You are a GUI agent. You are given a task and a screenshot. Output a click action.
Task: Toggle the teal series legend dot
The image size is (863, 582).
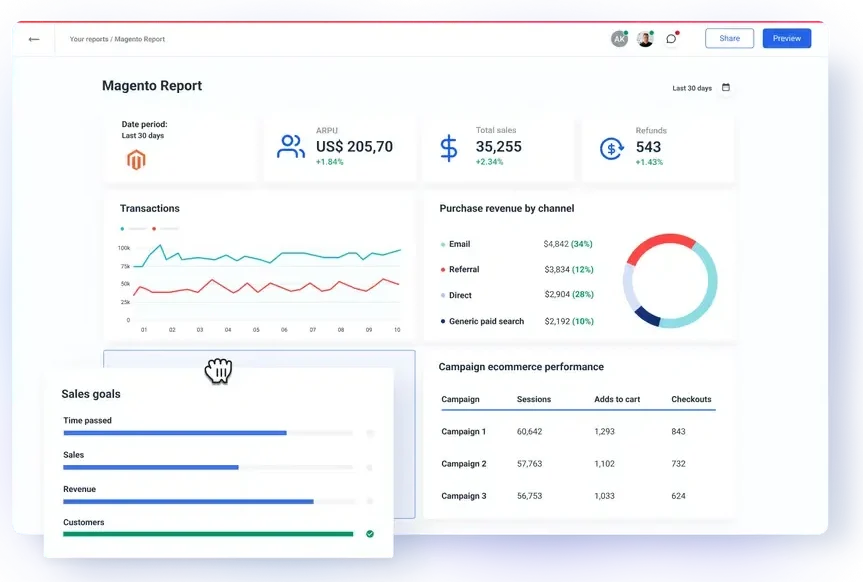122,229
